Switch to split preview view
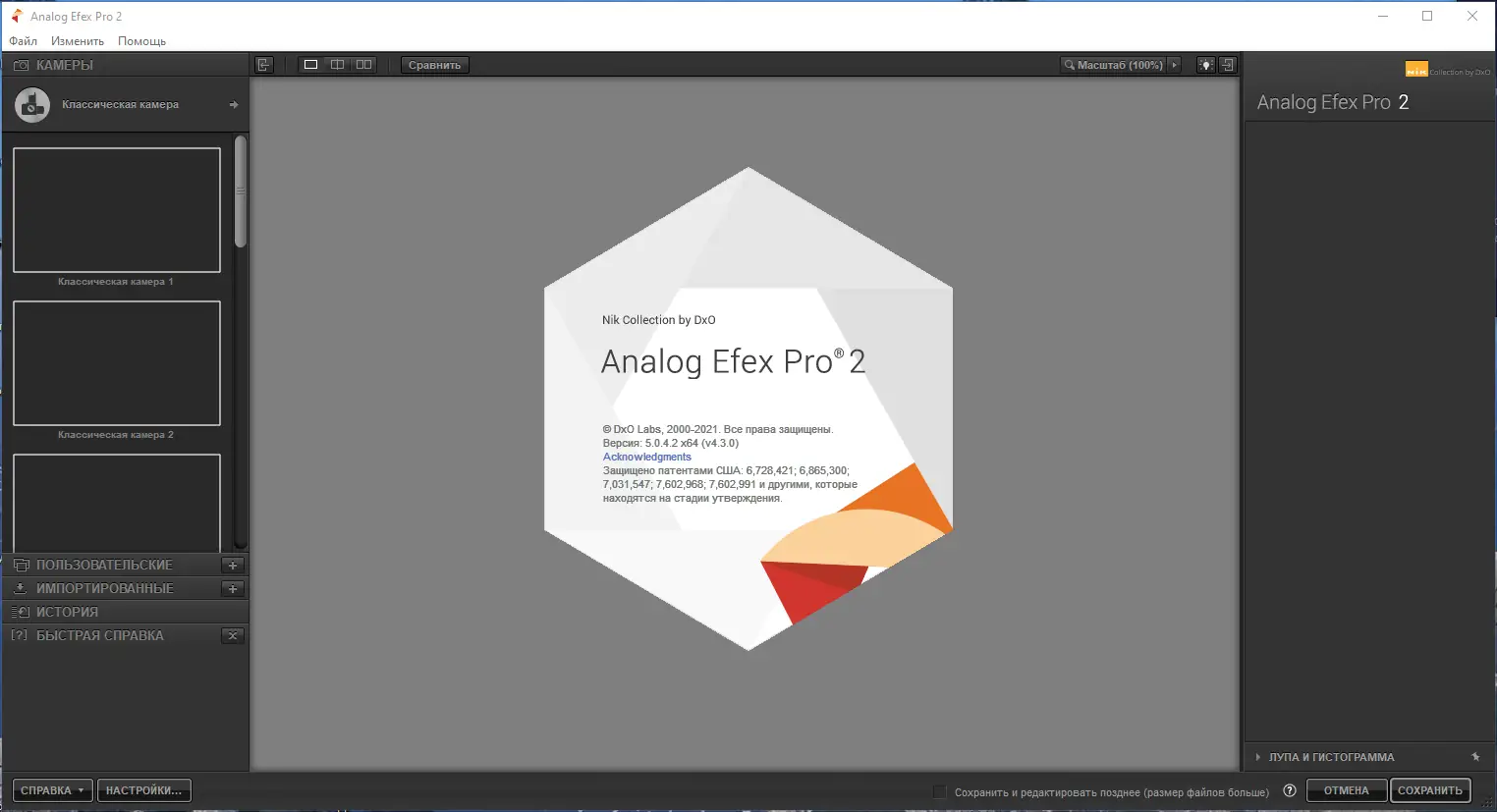The image size is (1497, 812). (338, 65)
